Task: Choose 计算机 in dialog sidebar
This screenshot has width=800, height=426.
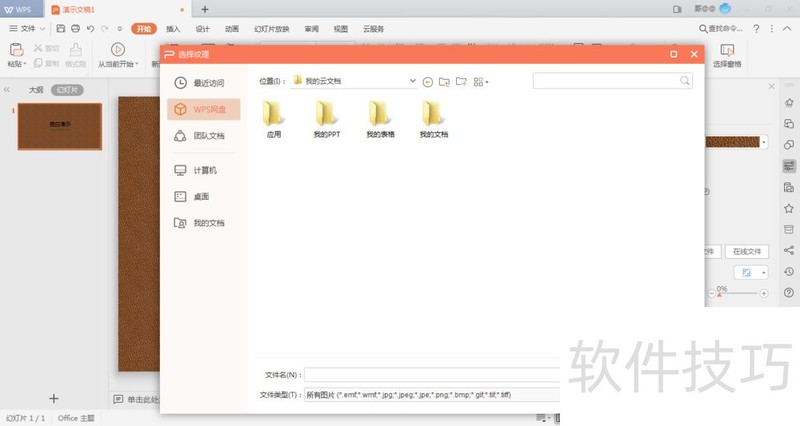Action: coord(204,170)
